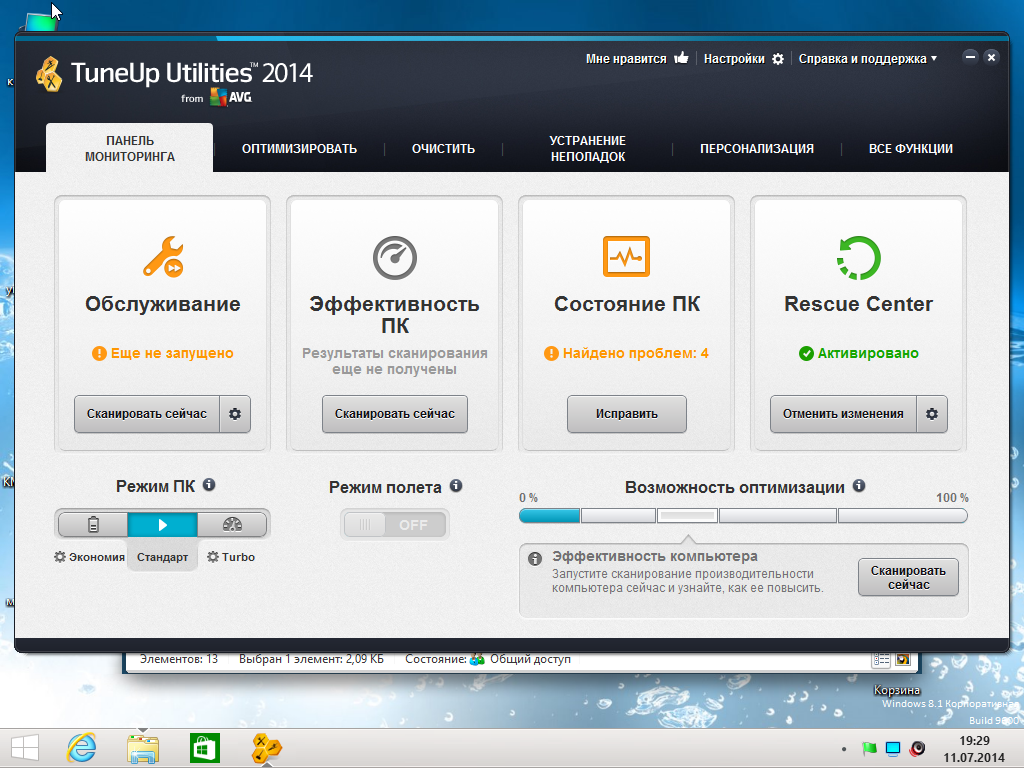Select Turbo speedometer mode

point(232,524)
